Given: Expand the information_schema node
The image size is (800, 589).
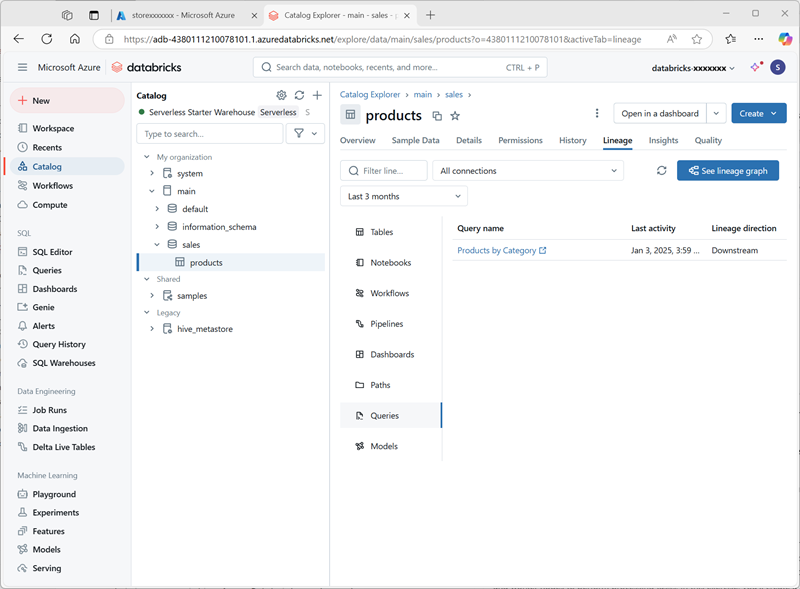Looking at the screenshot, I should 157,227.
